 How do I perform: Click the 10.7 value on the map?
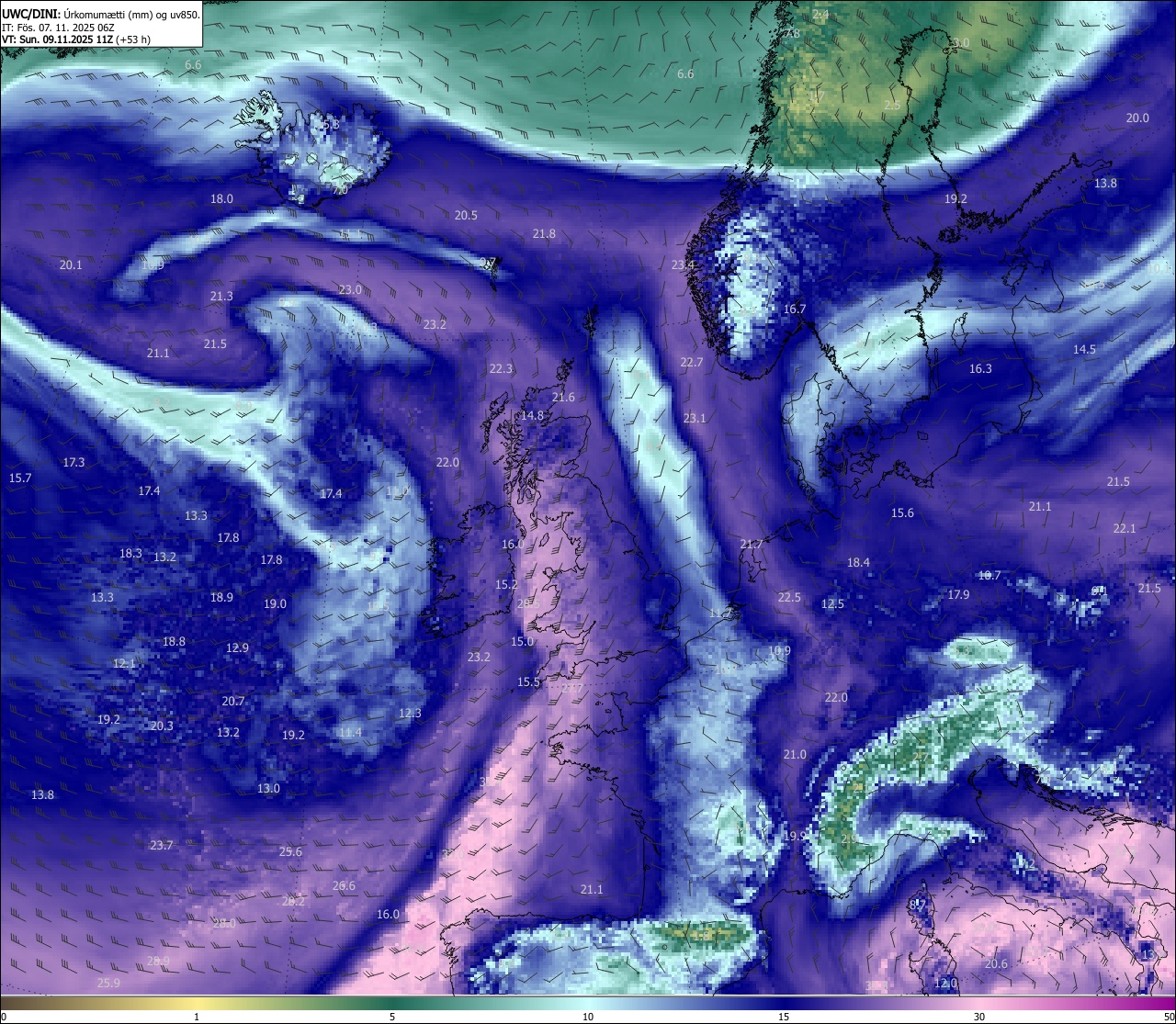pos(989,575)
